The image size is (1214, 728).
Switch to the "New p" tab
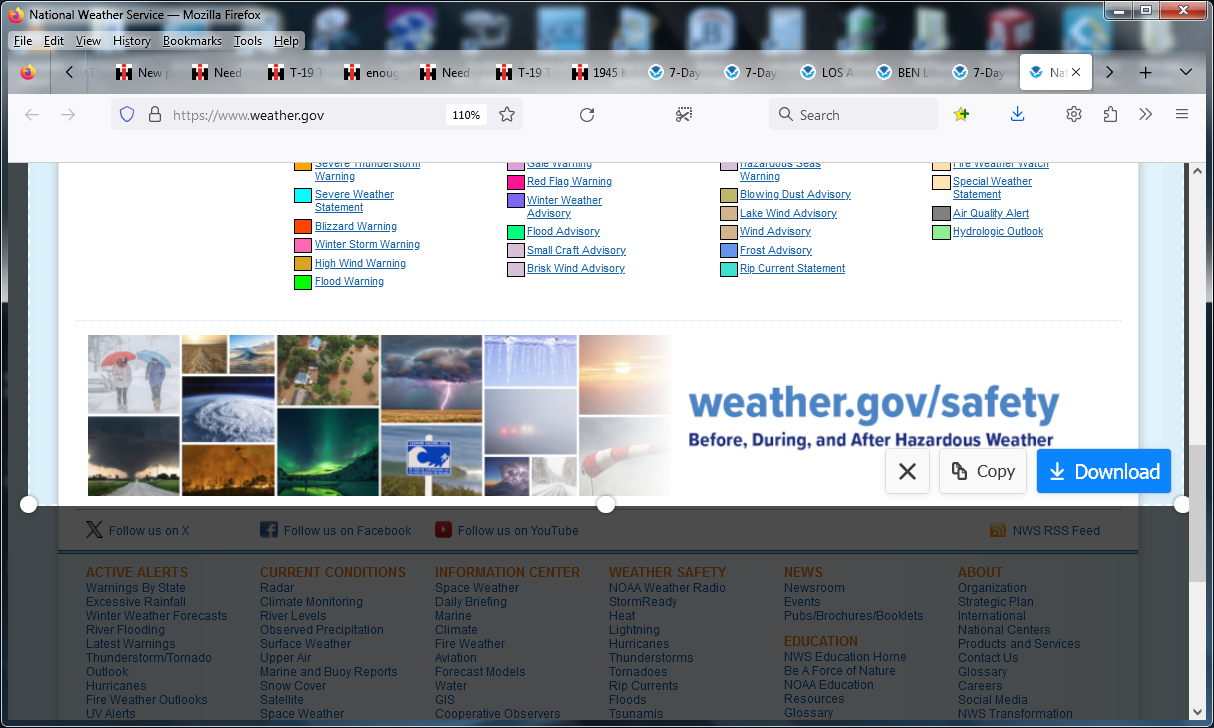click(143, 72)
